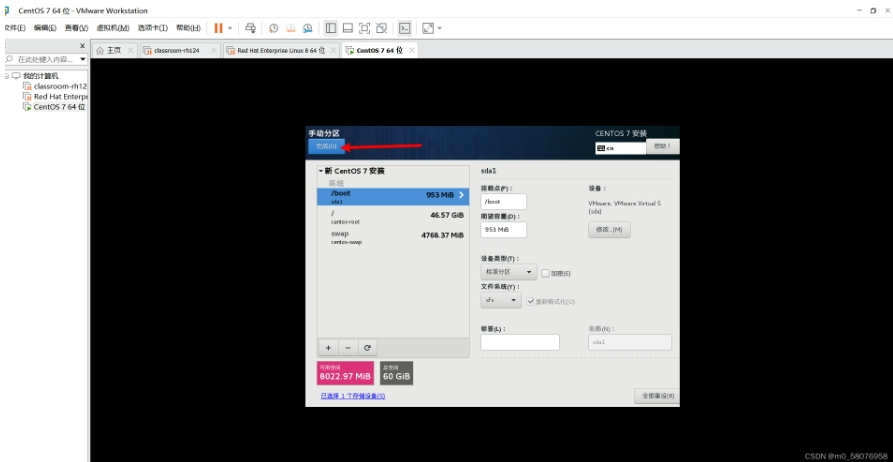Toggle the 加密(E) encrypt checkbox
The image size is (893, 462).
click(x=546, y=273)
